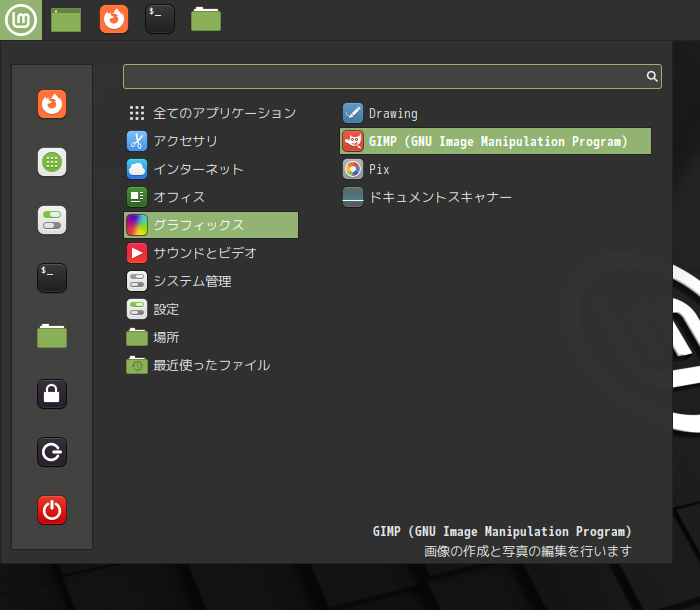Click the Drawing pencil icon
Image resolution: width=700 pixels, height=610 pixels.
(353, 113)
